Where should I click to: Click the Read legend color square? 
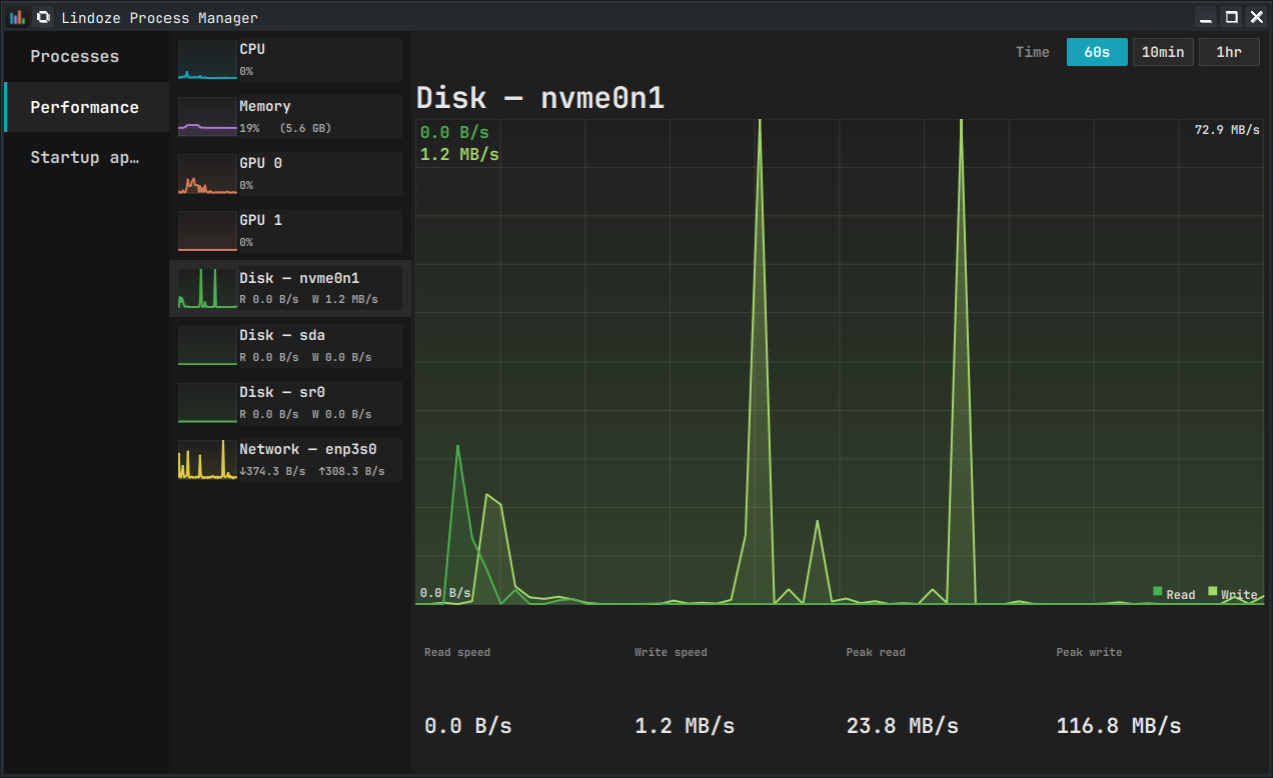(x=1158, y=592)
